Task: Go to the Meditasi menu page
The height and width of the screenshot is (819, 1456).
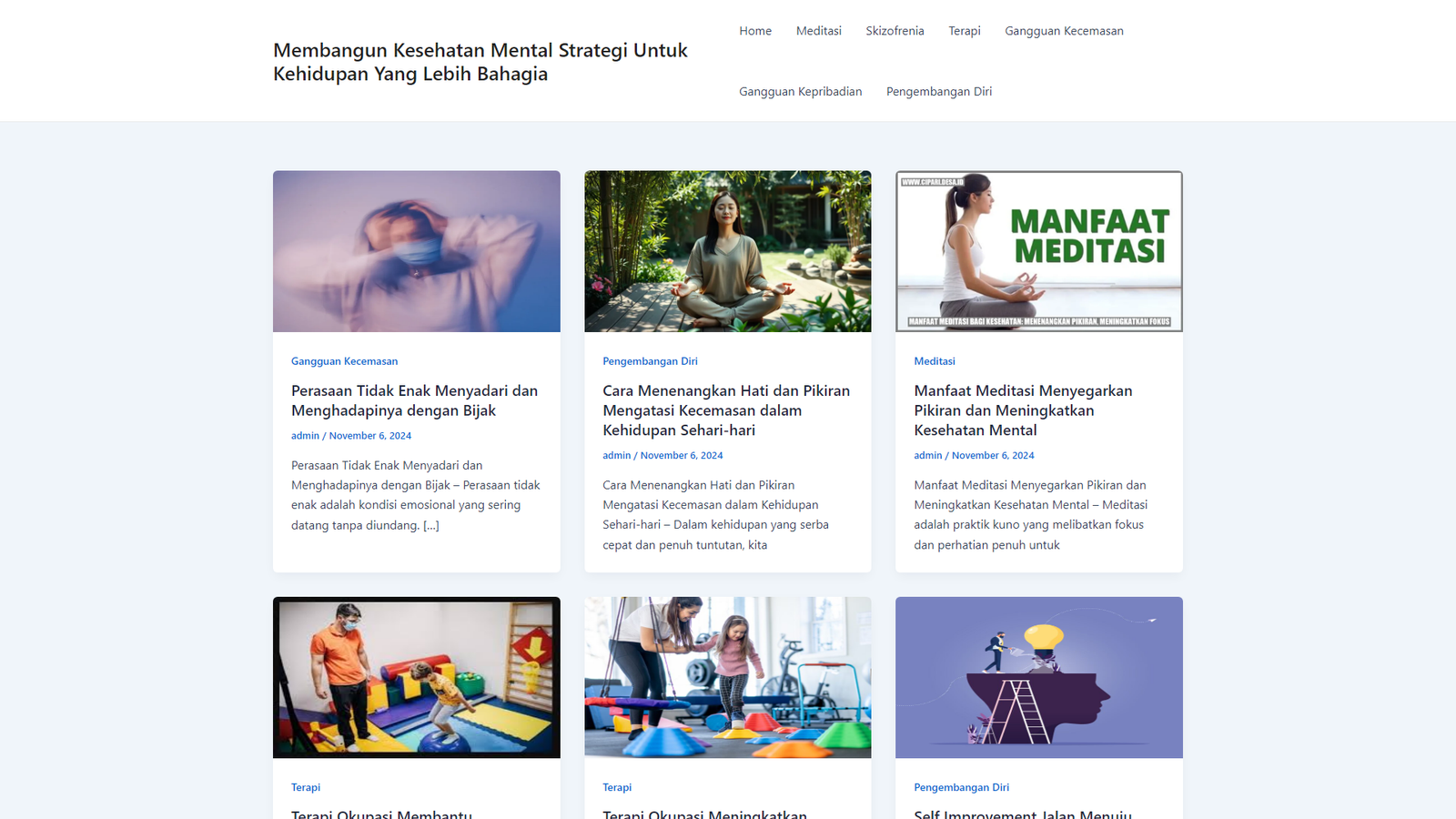Action: point(818,31)
